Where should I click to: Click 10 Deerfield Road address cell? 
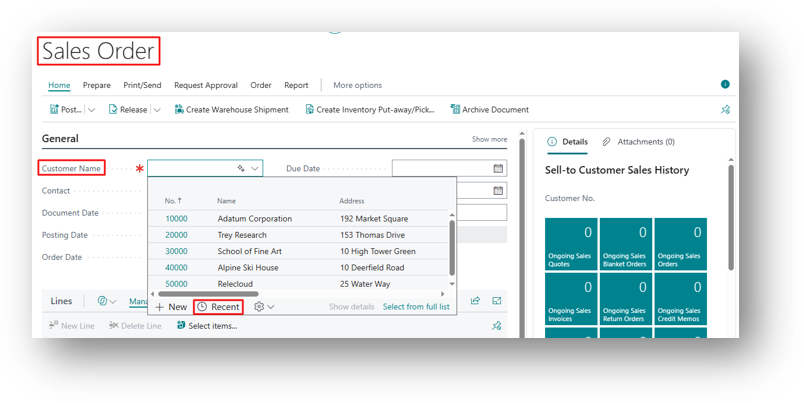point(372,268)
